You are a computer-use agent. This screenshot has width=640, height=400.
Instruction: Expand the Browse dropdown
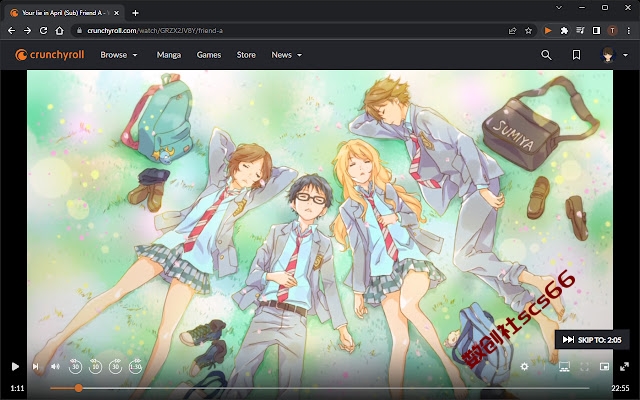[x=119, y=55]
